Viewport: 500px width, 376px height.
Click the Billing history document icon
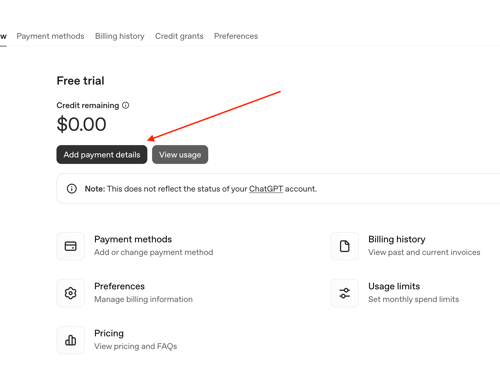click(344, 246)
